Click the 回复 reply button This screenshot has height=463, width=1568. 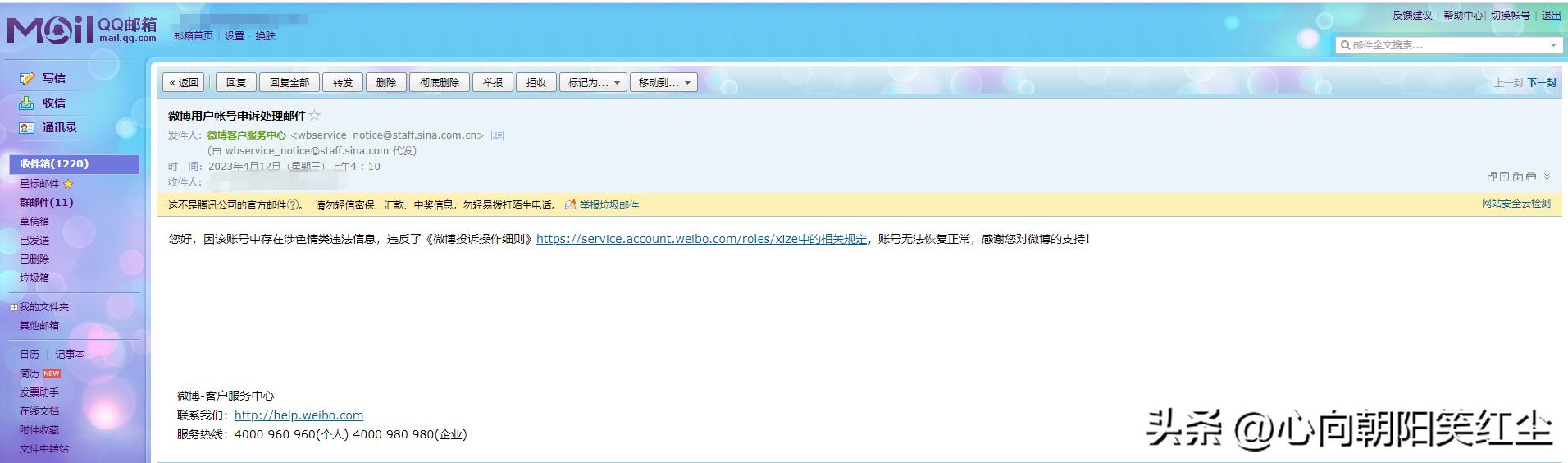coord(236,82)
